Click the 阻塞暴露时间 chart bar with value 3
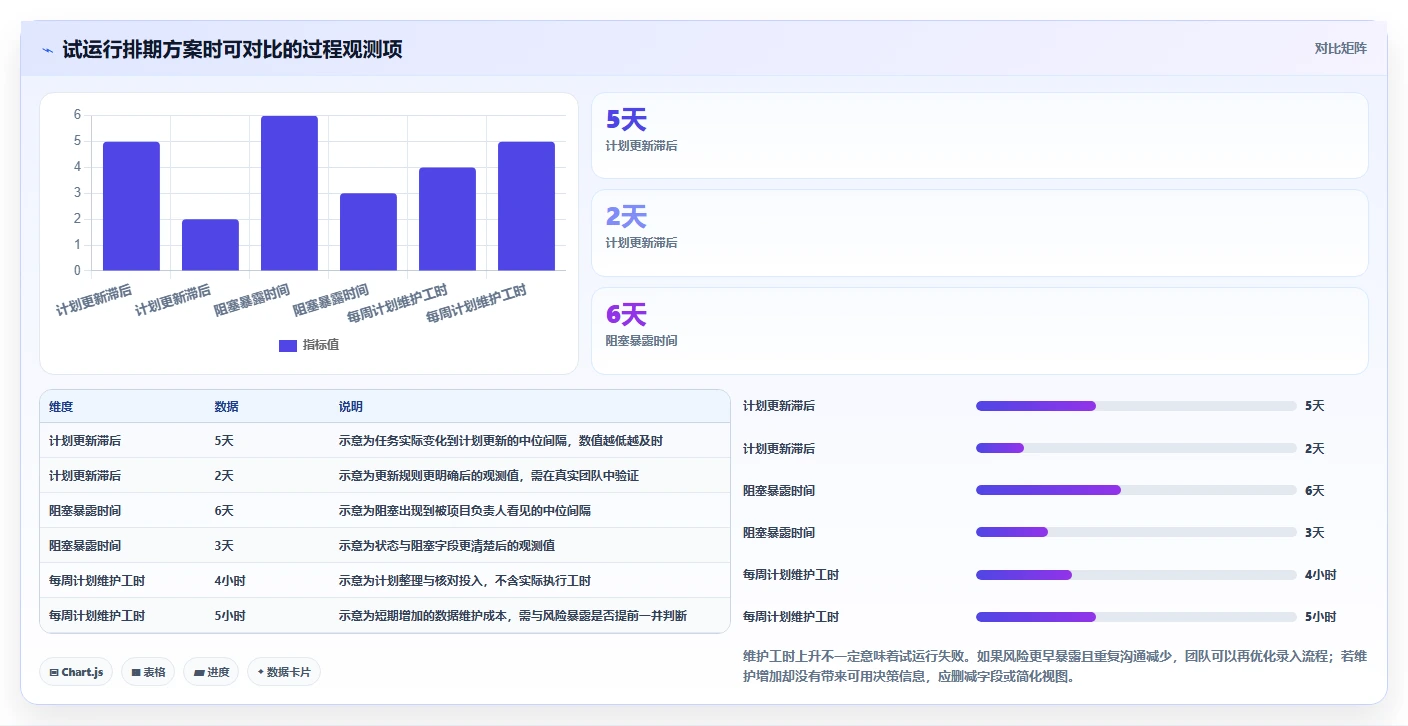Image resolution: width=1408 pixels, height=726 pixels. 368,232
